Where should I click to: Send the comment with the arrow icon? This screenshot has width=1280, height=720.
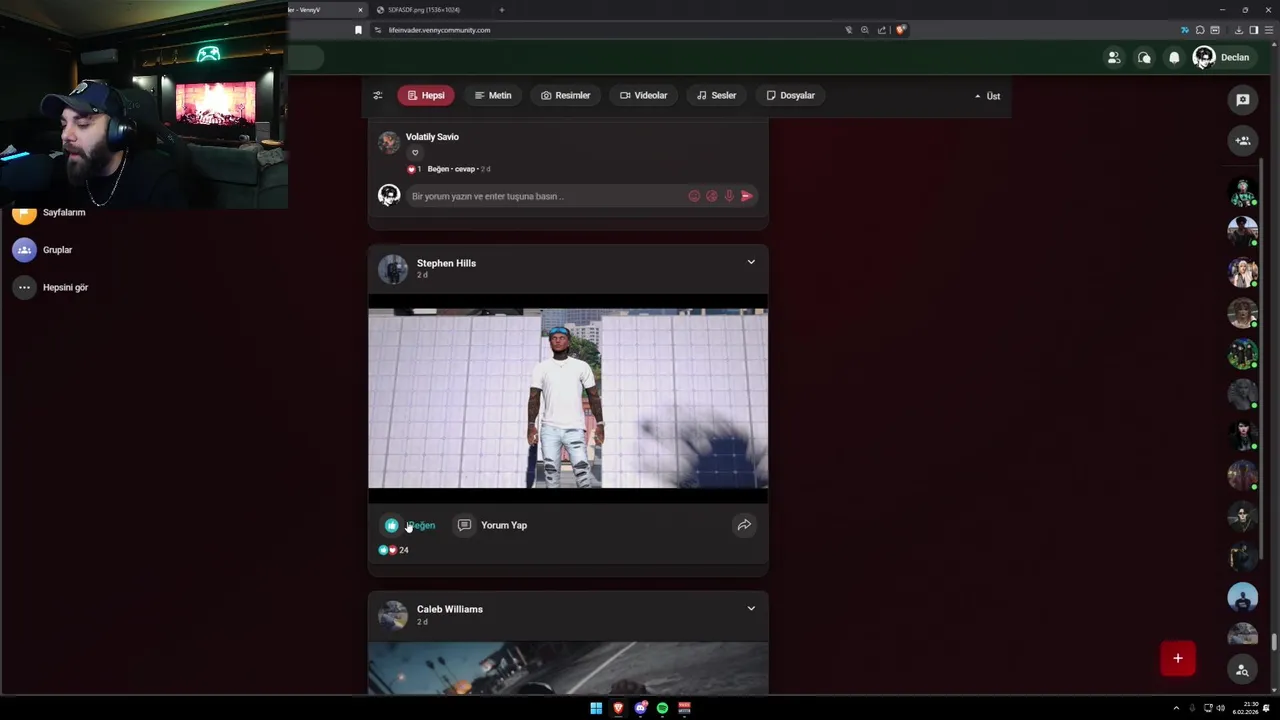[x=746, y=196]
